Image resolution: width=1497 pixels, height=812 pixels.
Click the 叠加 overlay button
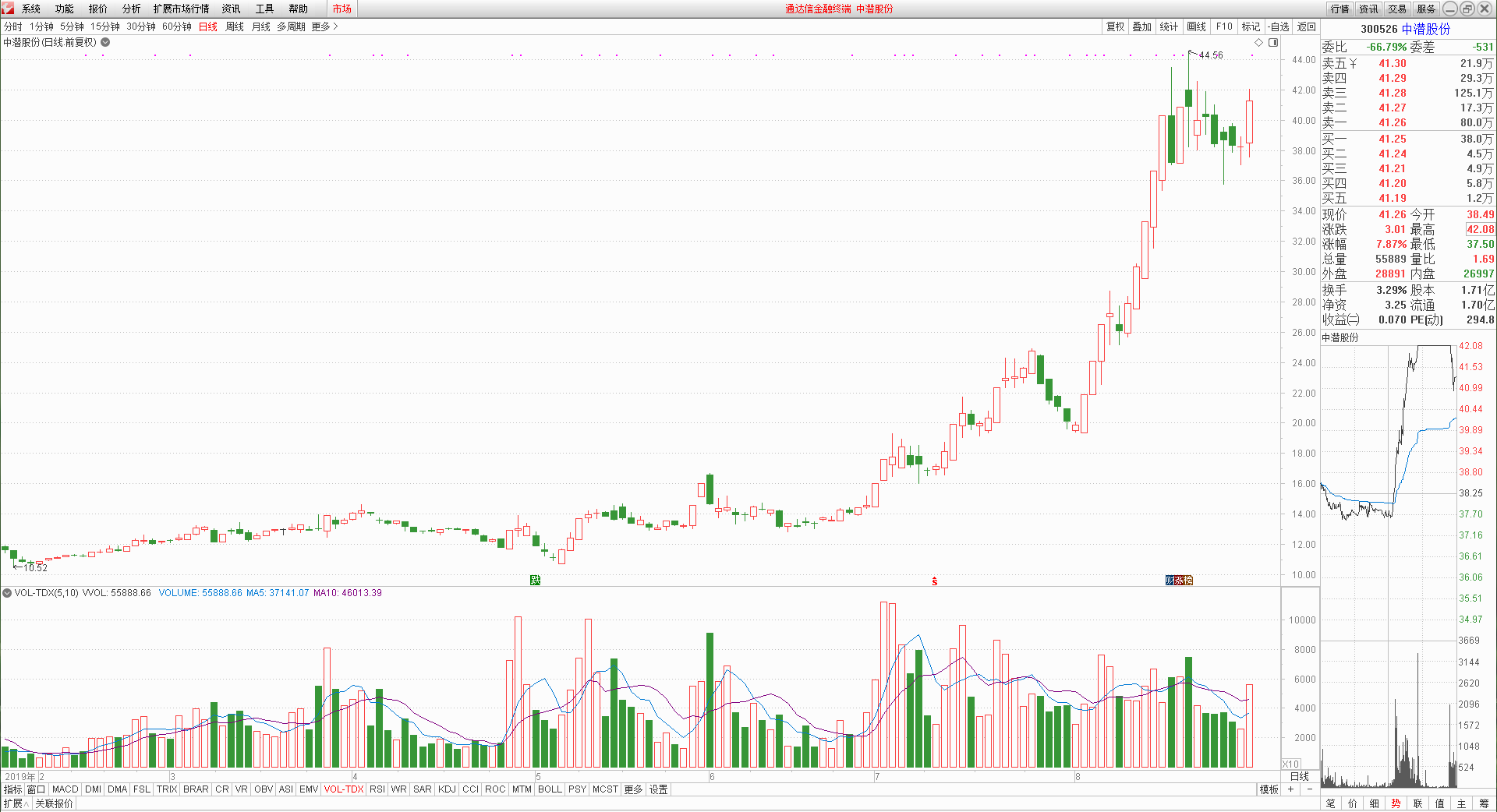pos(1142,26)
